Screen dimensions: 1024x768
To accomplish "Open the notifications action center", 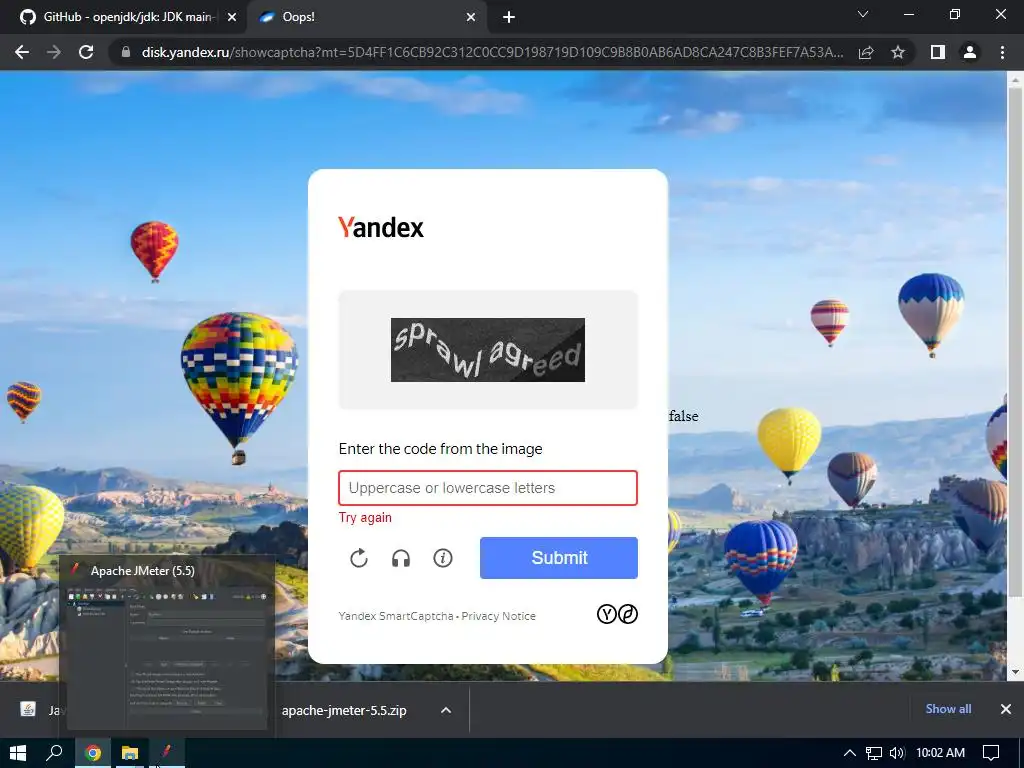I will (991, 753).
